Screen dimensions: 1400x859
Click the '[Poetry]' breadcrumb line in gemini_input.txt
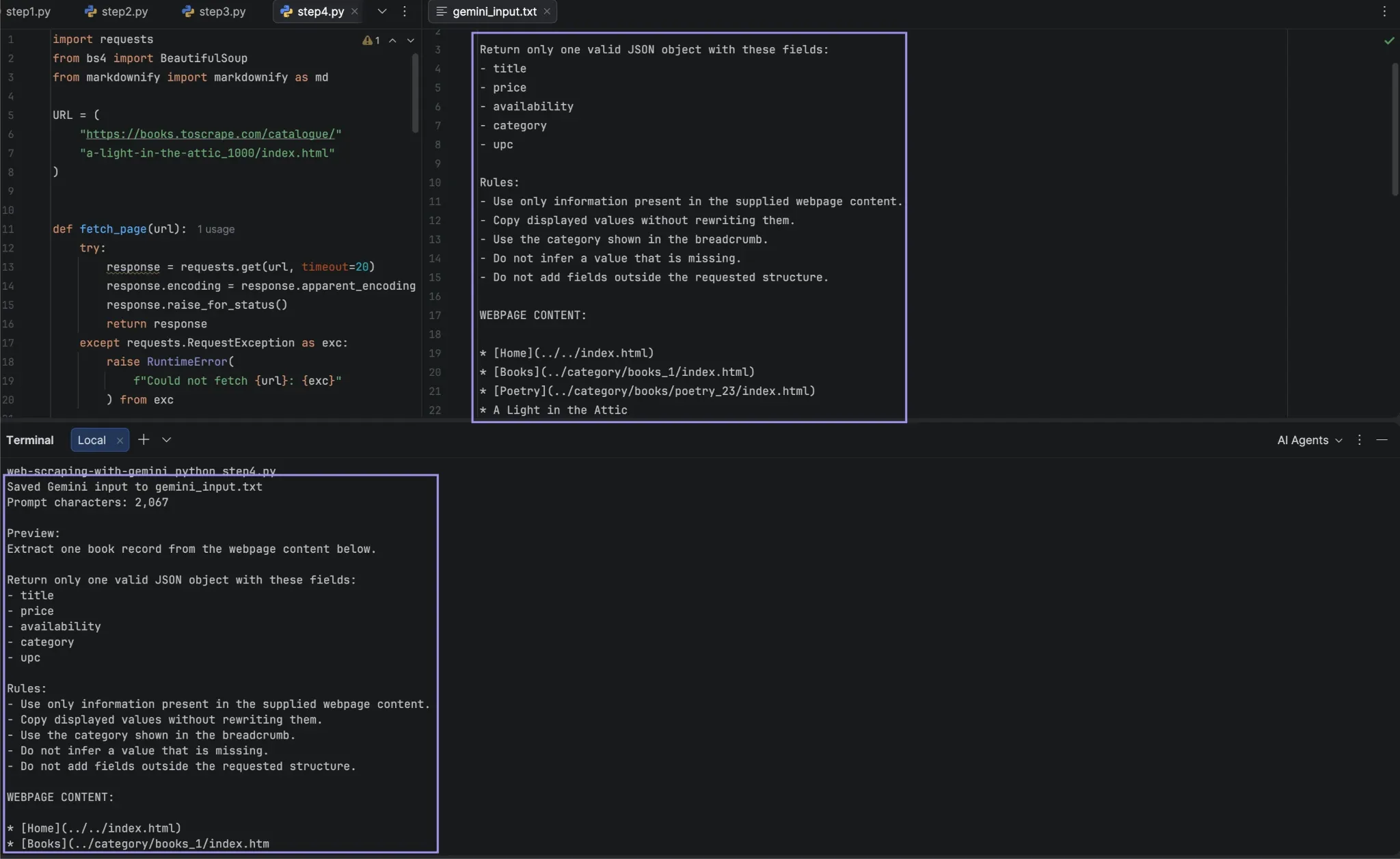pos(647,391)
